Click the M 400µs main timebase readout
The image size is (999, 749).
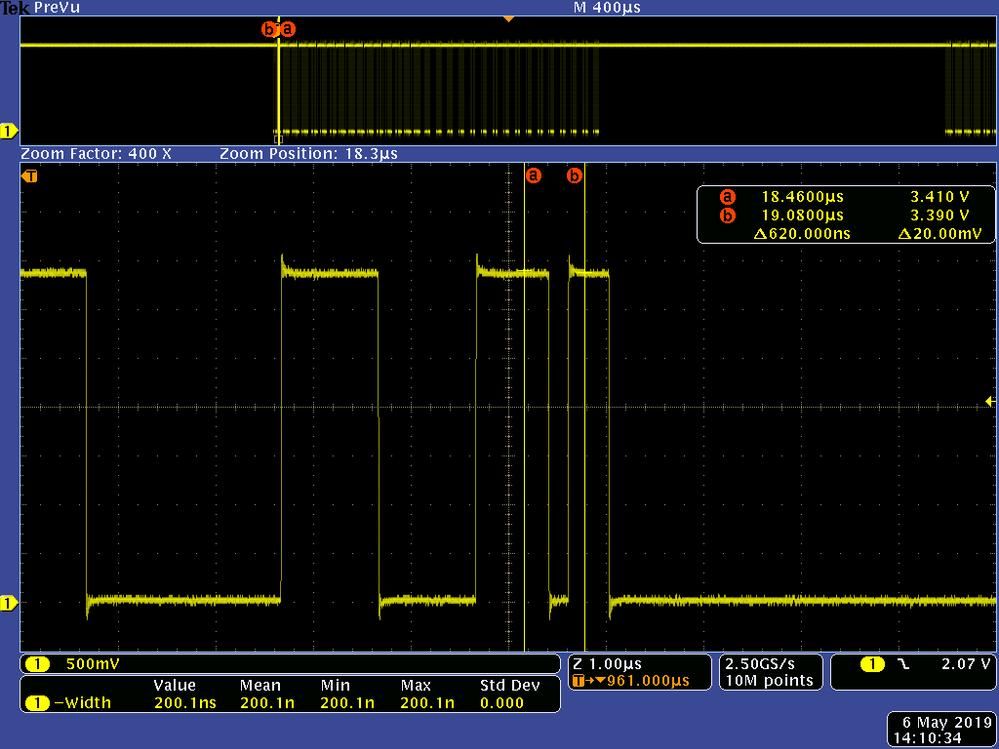click(607, 8)
